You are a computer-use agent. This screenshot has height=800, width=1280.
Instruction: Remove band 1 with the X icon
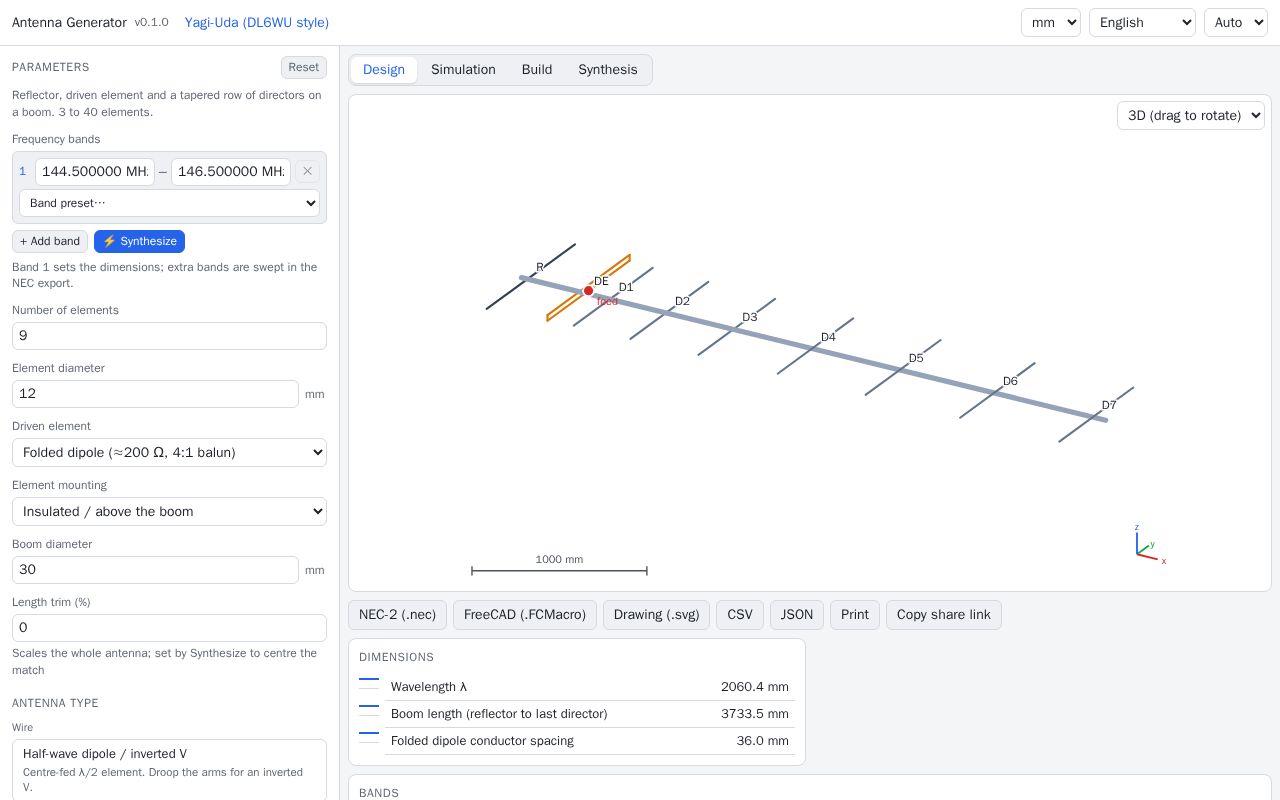point(307,171)
